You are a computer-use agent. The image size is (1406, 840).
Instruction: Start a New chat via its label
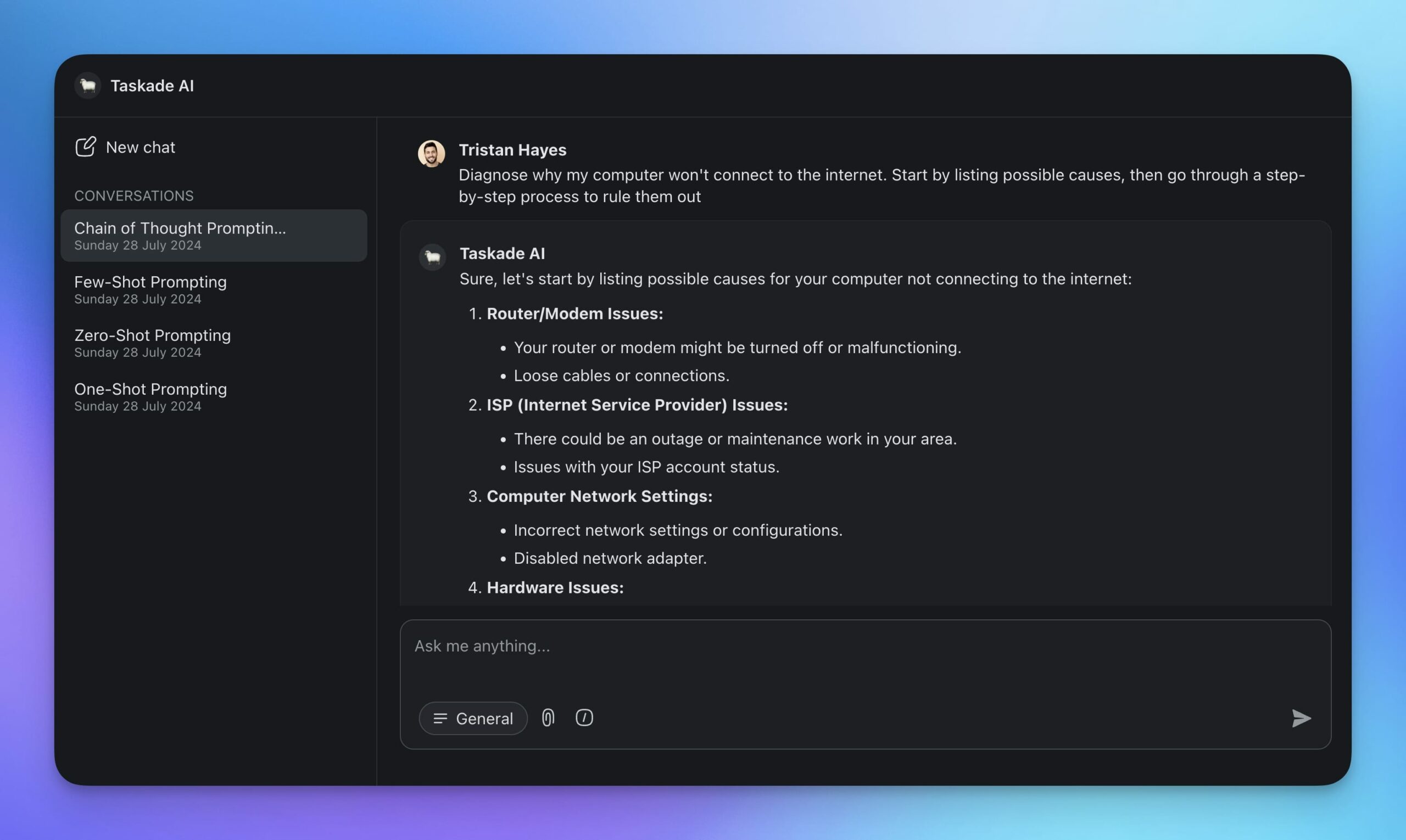pos(141,147)
